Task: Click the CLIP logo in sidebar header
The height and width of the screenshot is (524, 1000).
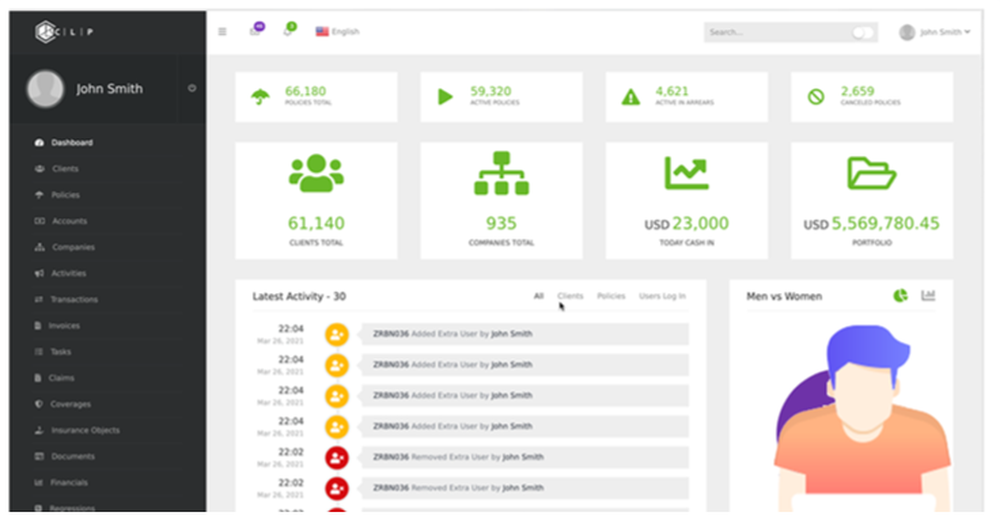Action: point(64,31)
